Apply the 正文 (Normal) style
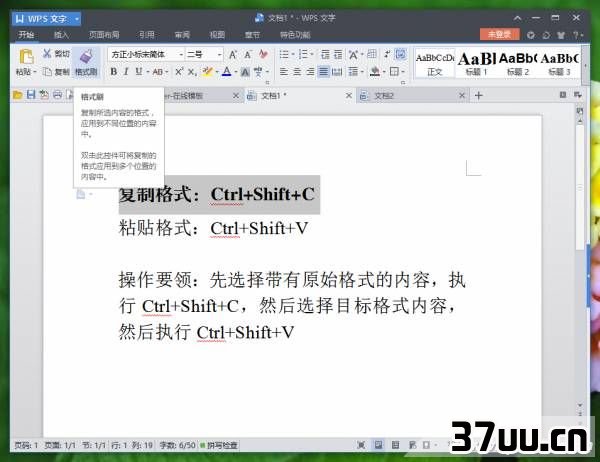Viewport: 600px width, 462px height. coord(435,64)
